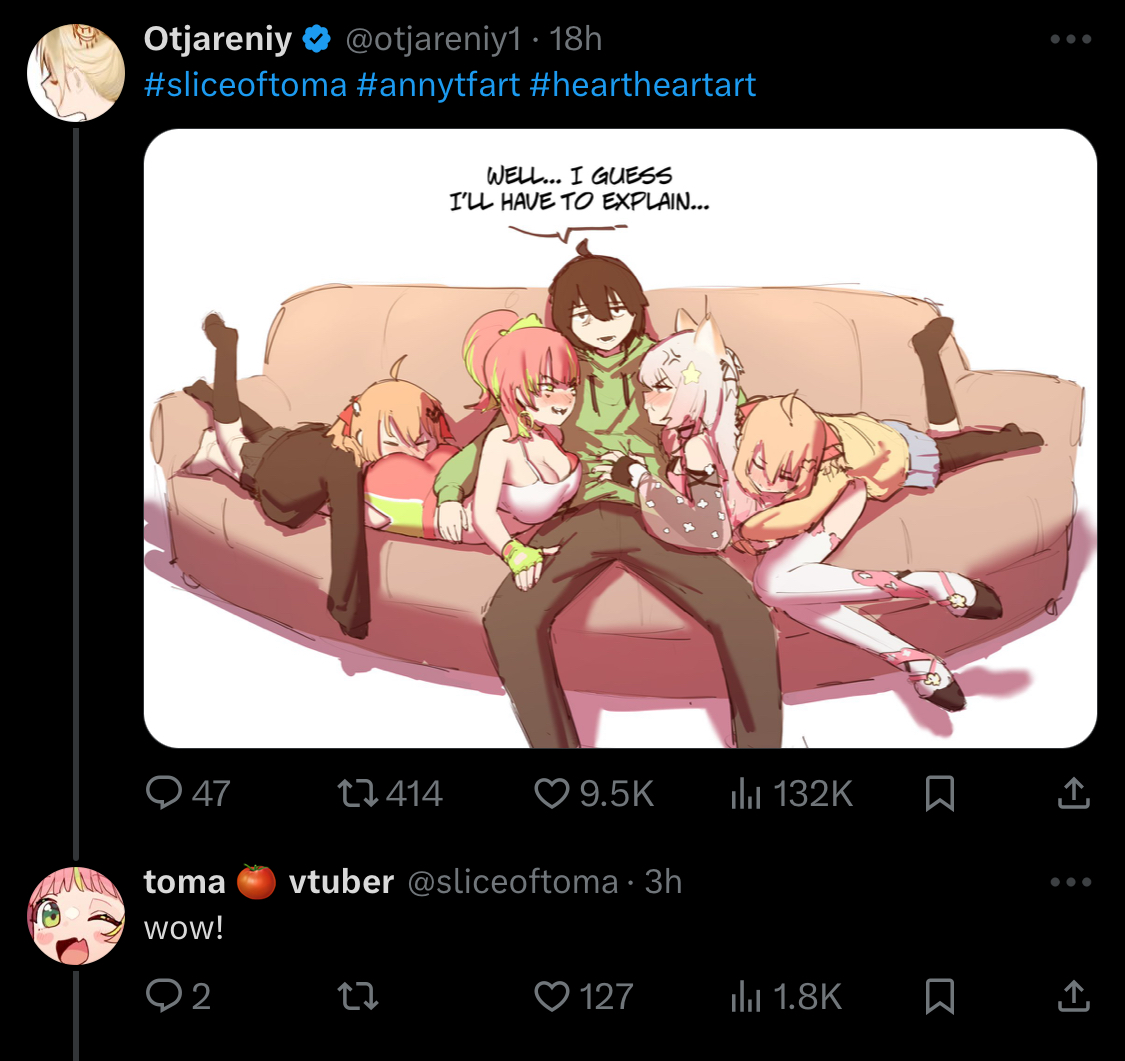The height and width of the screenshot is (1061, 1125).
Task: Bookmark toma's reply
Action: (939, 996)
